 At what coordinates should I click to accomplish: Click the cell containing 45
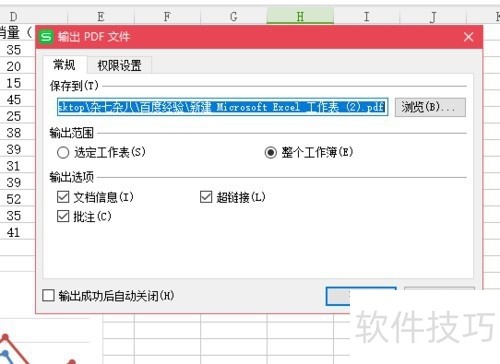pos(17,99)
